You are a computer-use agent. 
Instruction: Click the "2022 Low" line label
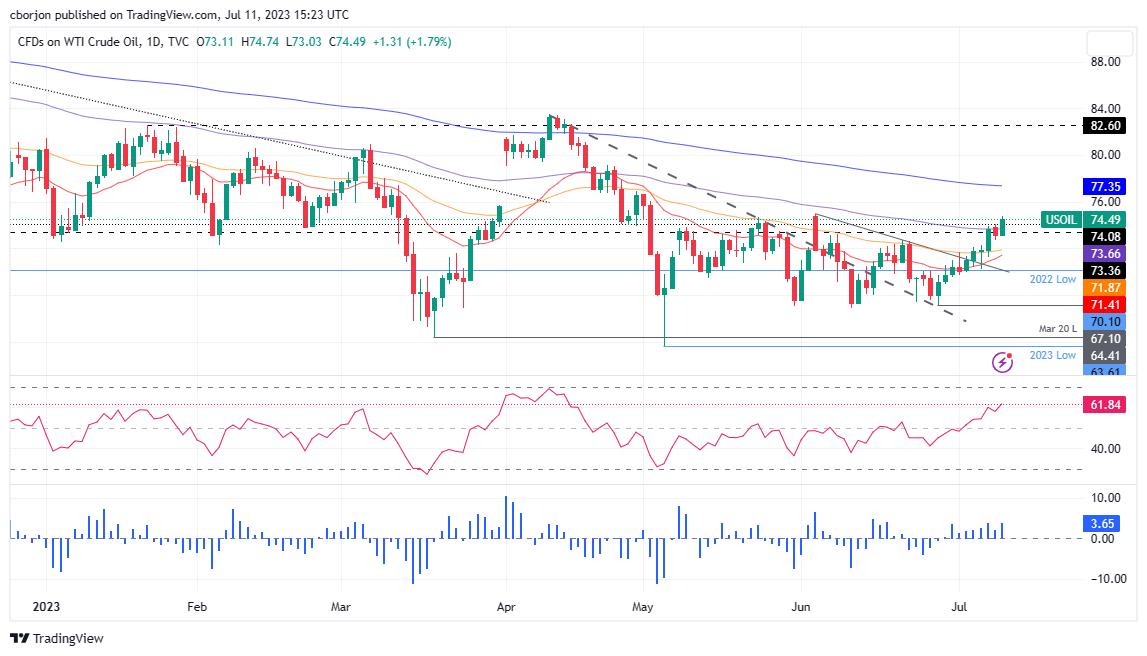pyautogui.click(x=1052, y=281)
